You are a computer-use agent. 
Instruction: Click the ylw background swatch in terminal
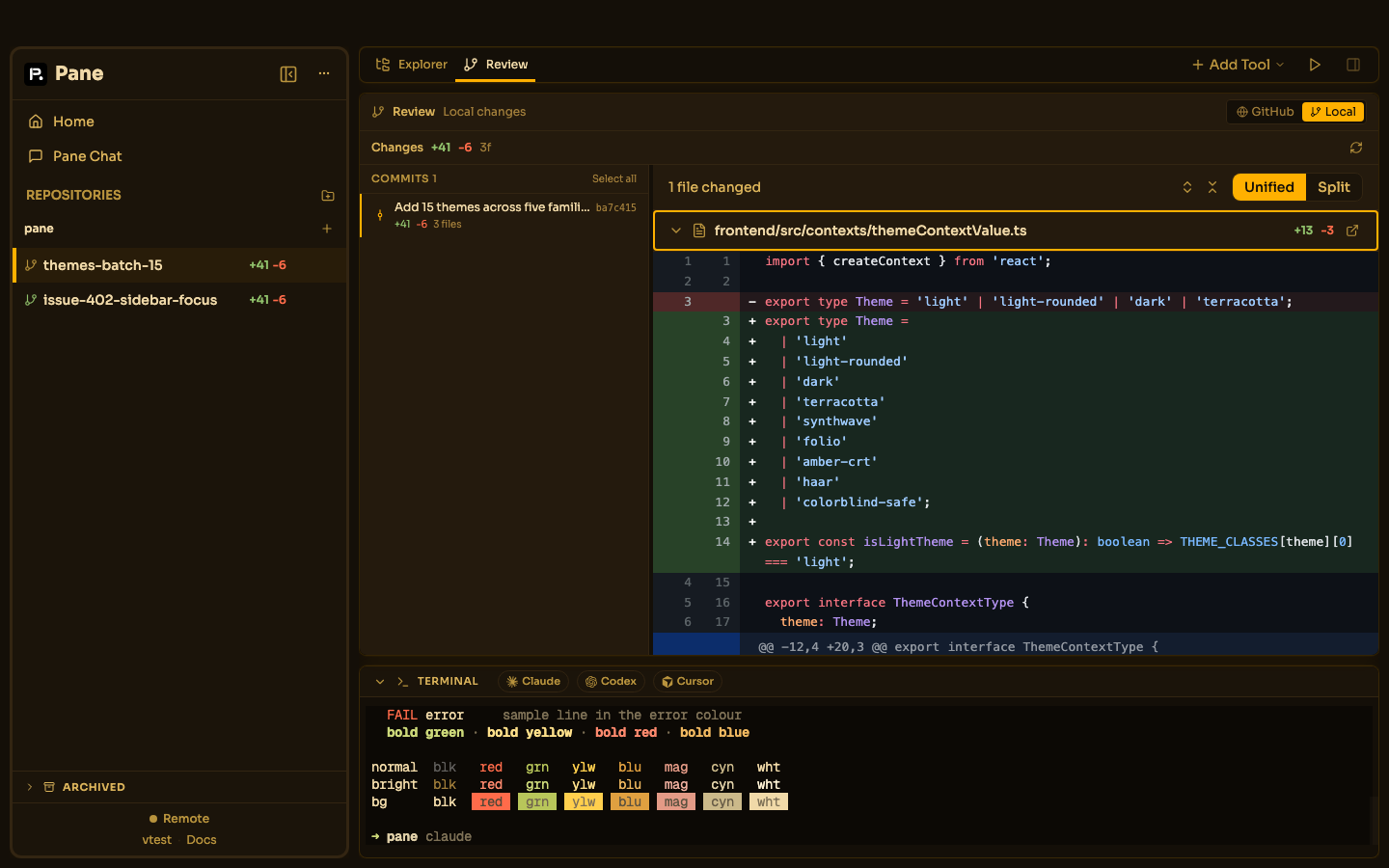(584, 802)
